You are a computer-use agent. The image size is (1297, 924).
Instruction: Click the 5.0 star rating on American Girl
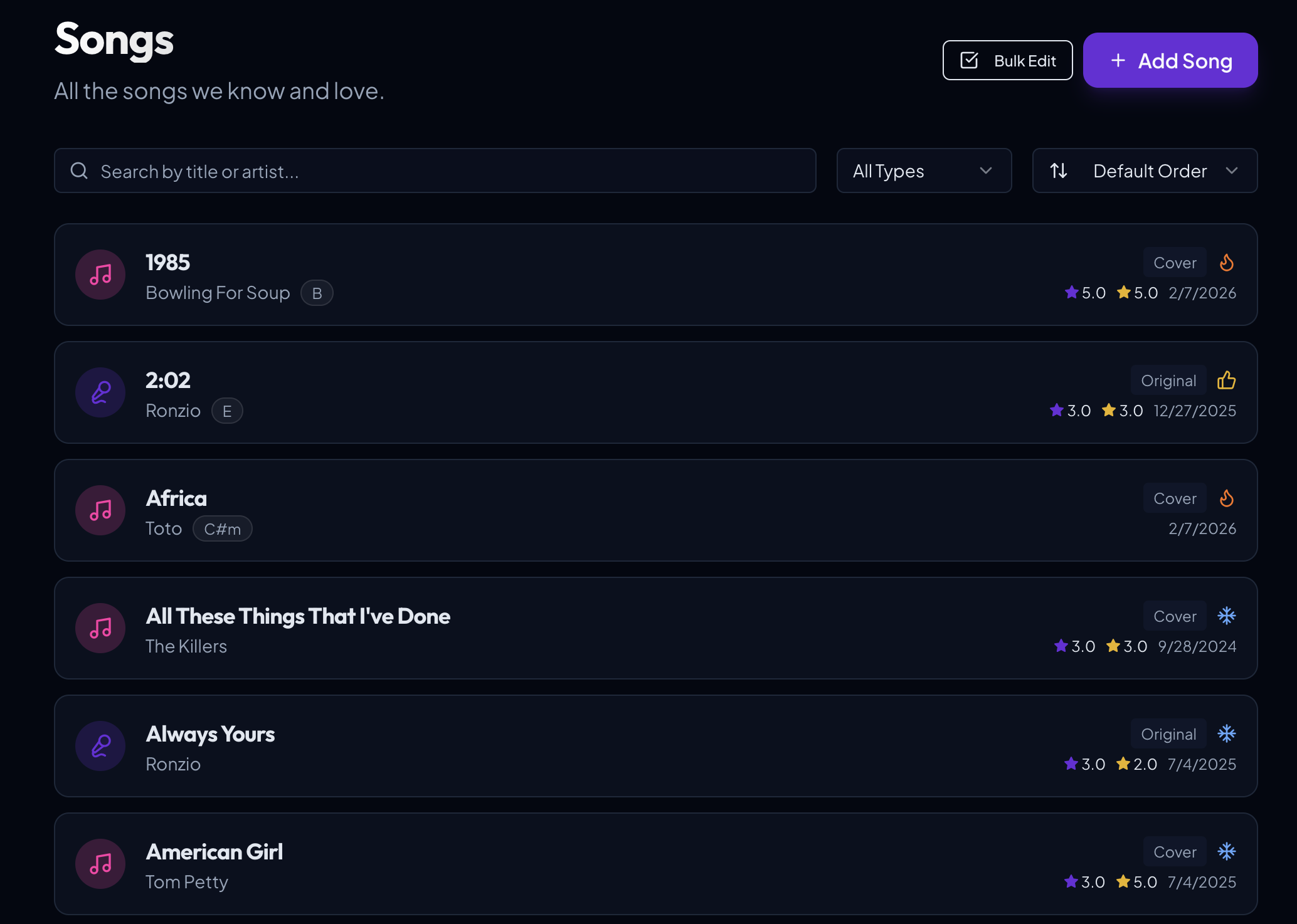click(1136, 881)
